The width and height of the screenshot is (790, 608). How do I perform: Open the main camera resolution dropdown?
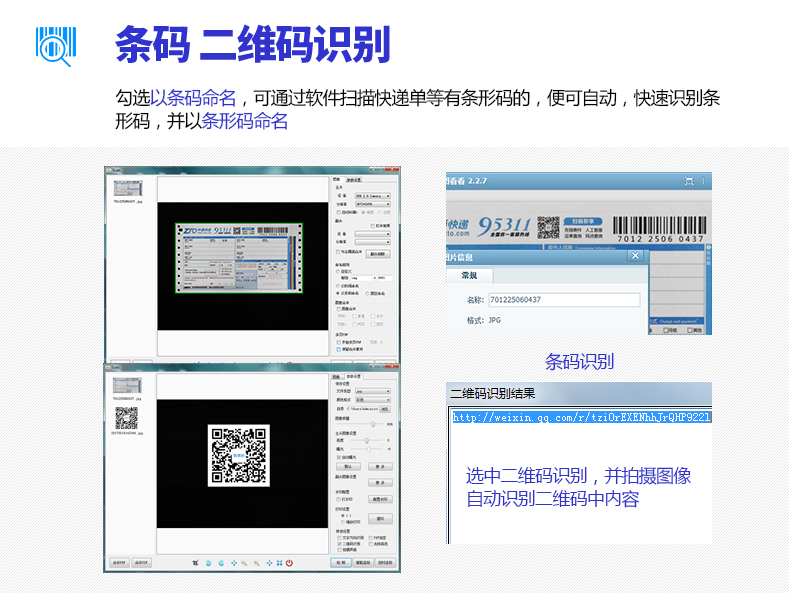point(372,204)
